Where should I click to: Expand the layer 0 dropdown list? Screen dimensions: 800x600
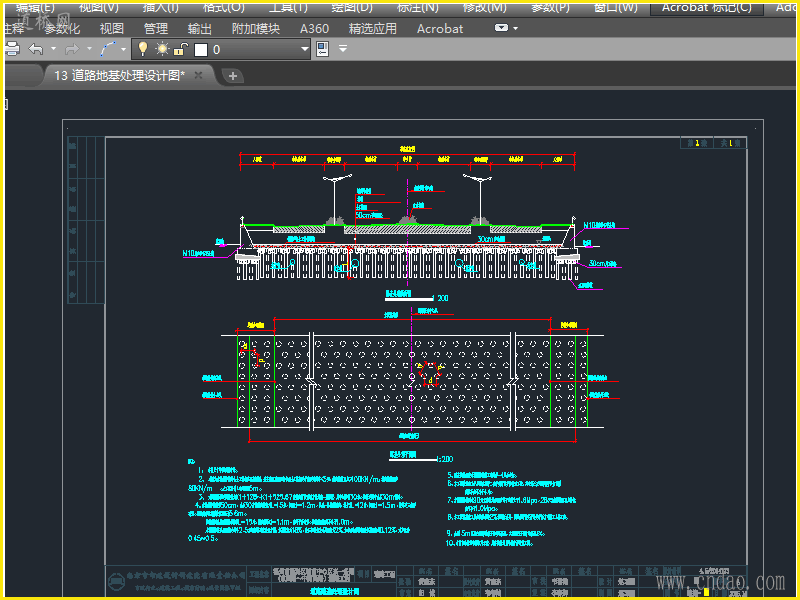[305, 49]
